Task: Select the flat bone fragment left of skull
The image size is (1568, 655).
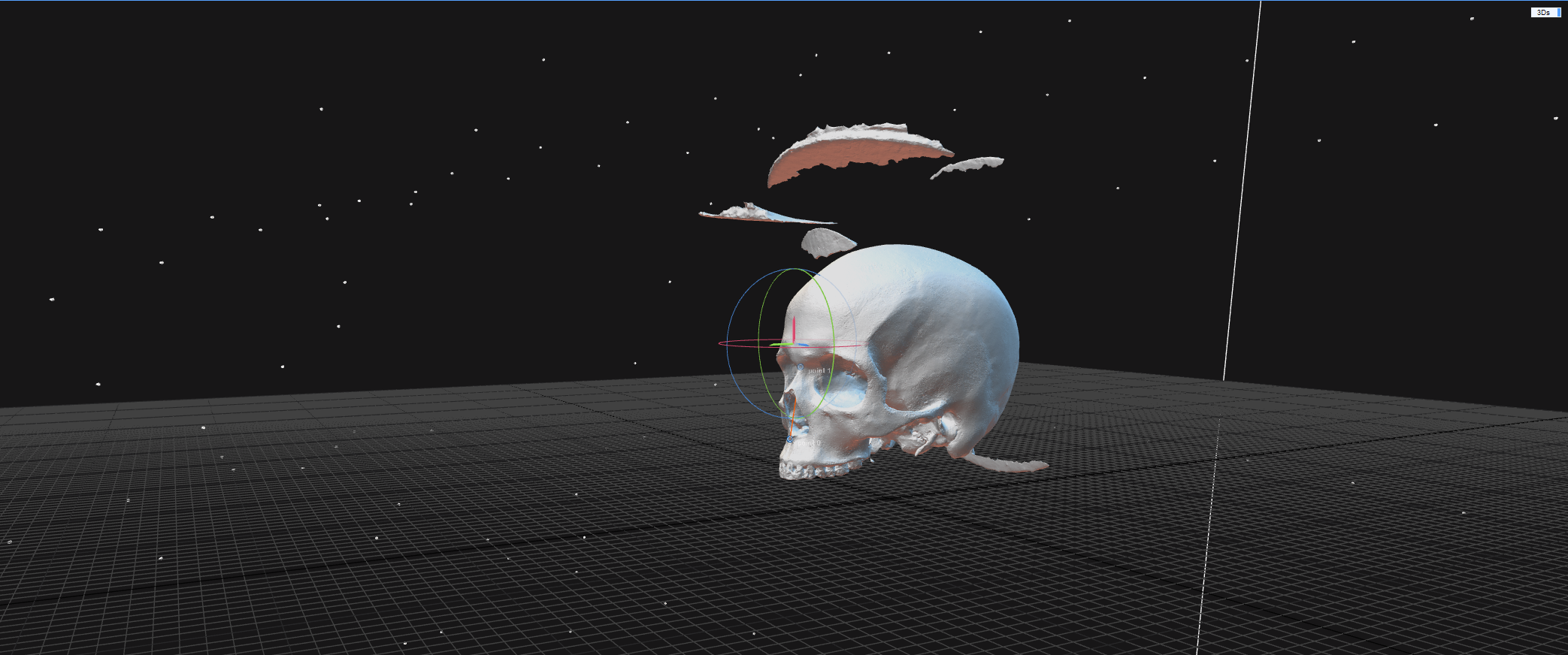Action: (x=752, y=213)
